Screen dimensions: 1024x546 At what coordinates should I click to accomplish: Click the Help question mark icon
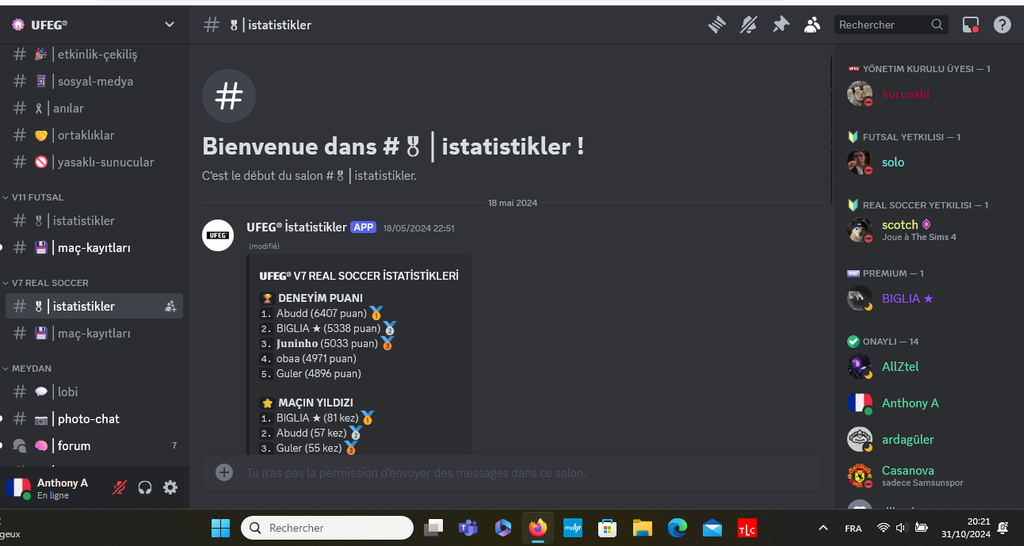coord(1002,25)
